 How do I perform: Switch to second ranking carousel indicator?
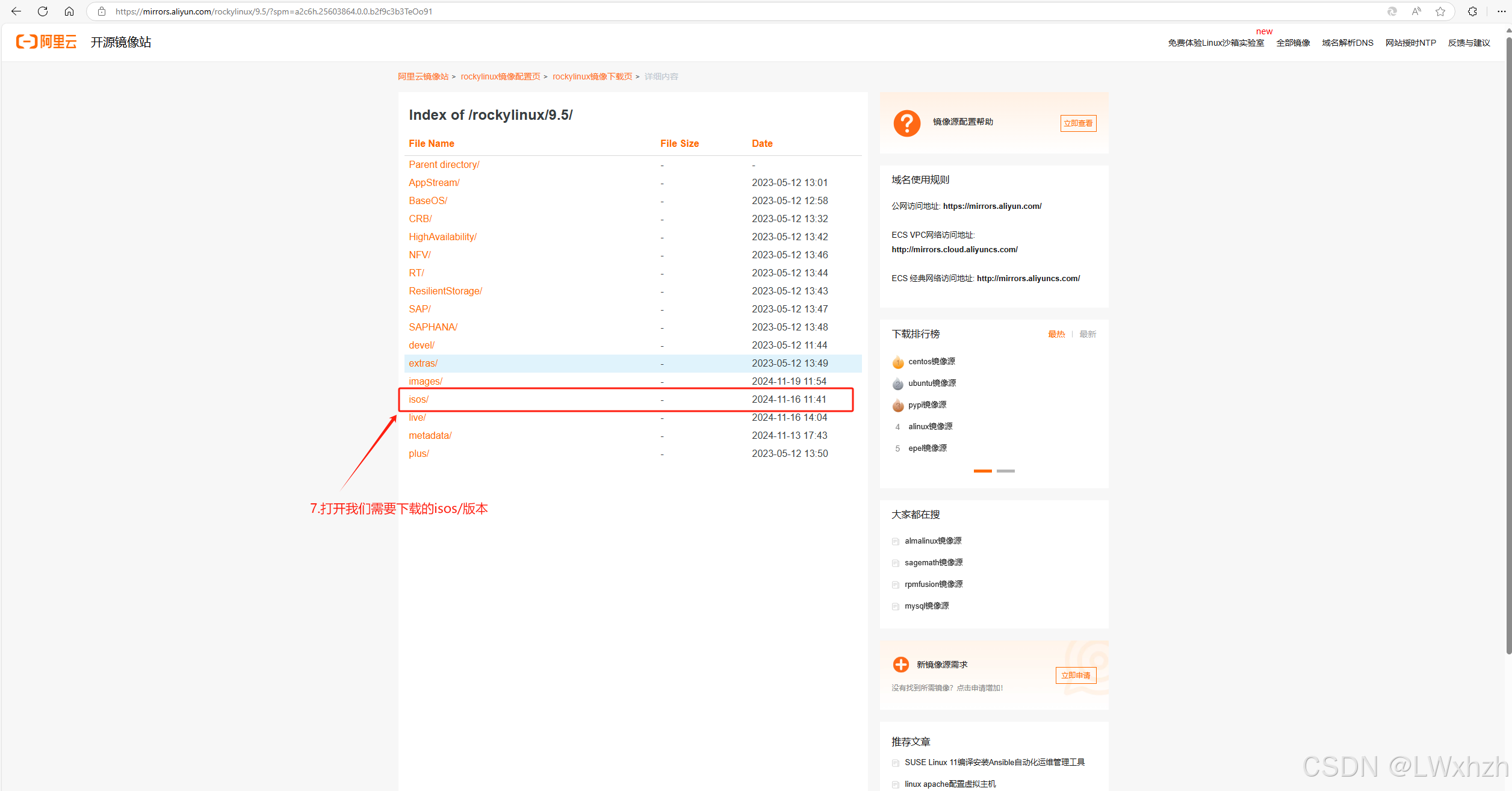click(1005, 471)
